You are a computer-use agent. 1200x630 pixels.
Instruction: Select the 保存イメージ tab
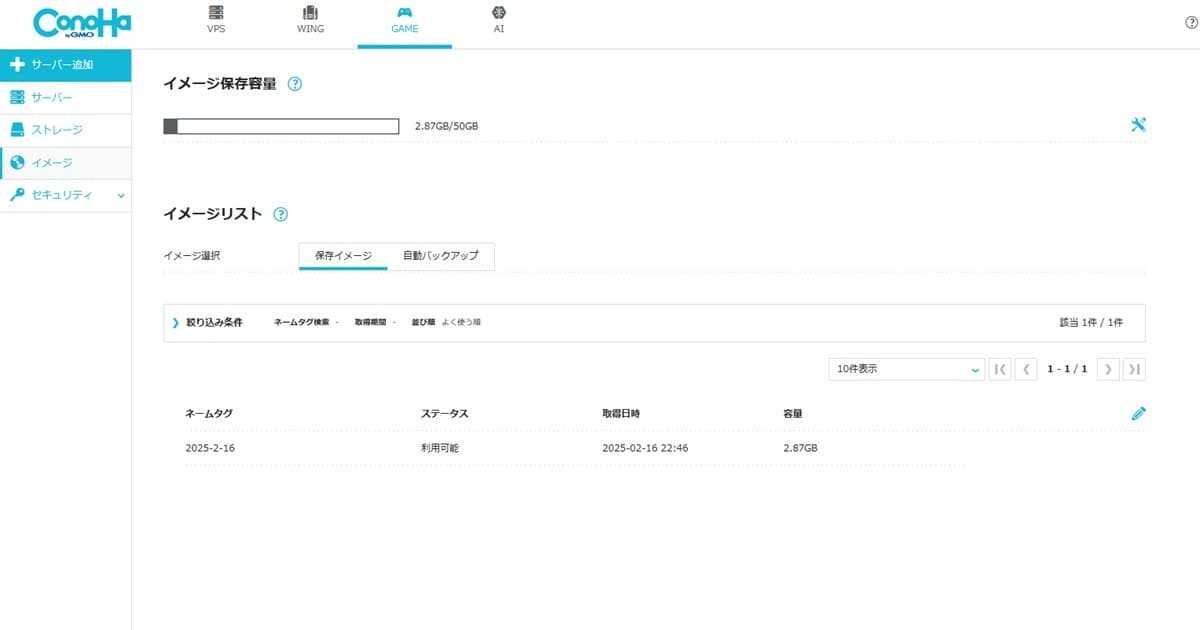click(343, 256)
